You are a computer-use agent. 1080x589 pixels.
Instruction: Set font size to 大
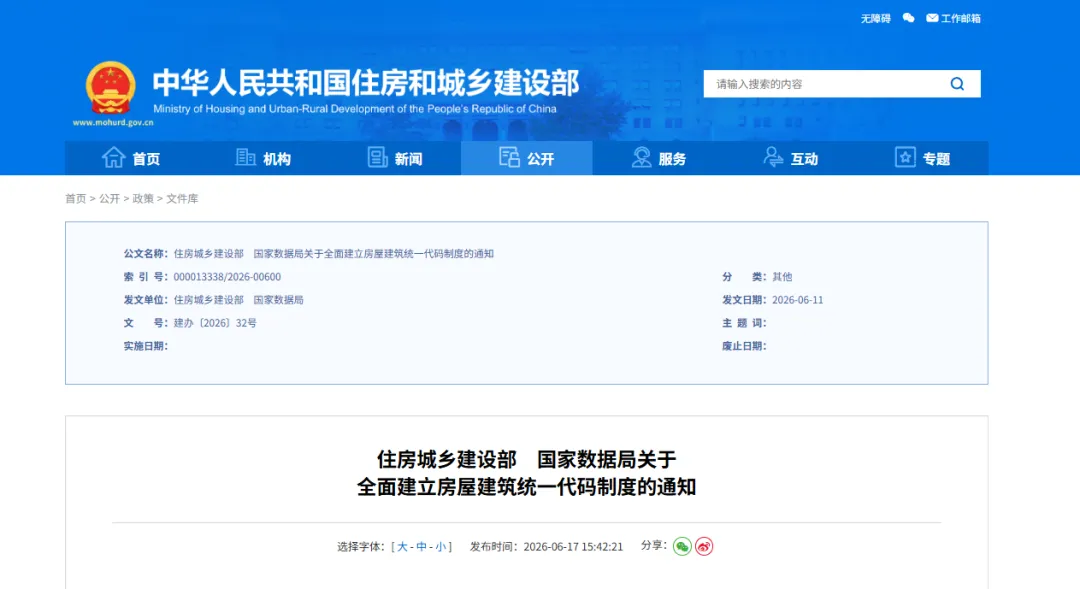(x=402, y=547)
